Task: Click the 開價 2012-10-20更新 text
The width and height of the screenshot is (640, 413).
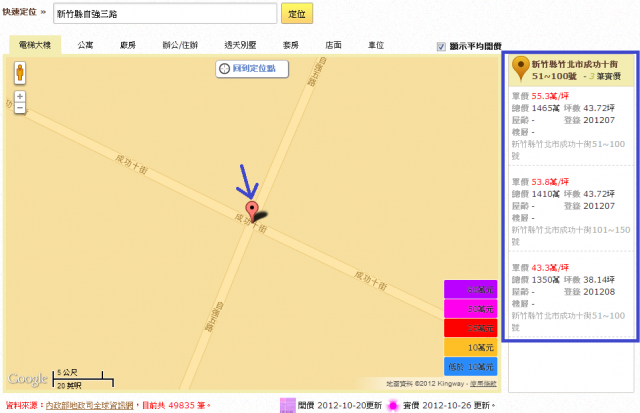Action: (340, 406)
